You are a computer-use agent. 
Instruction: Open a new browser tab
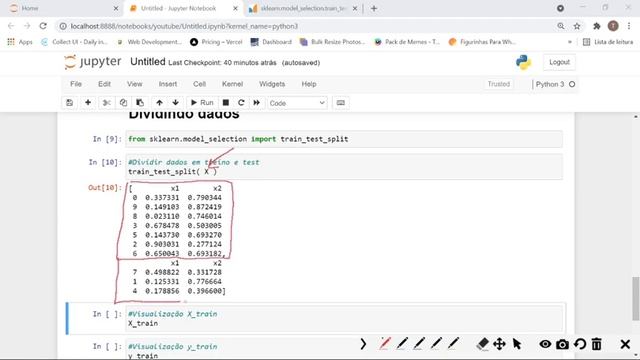374,8
